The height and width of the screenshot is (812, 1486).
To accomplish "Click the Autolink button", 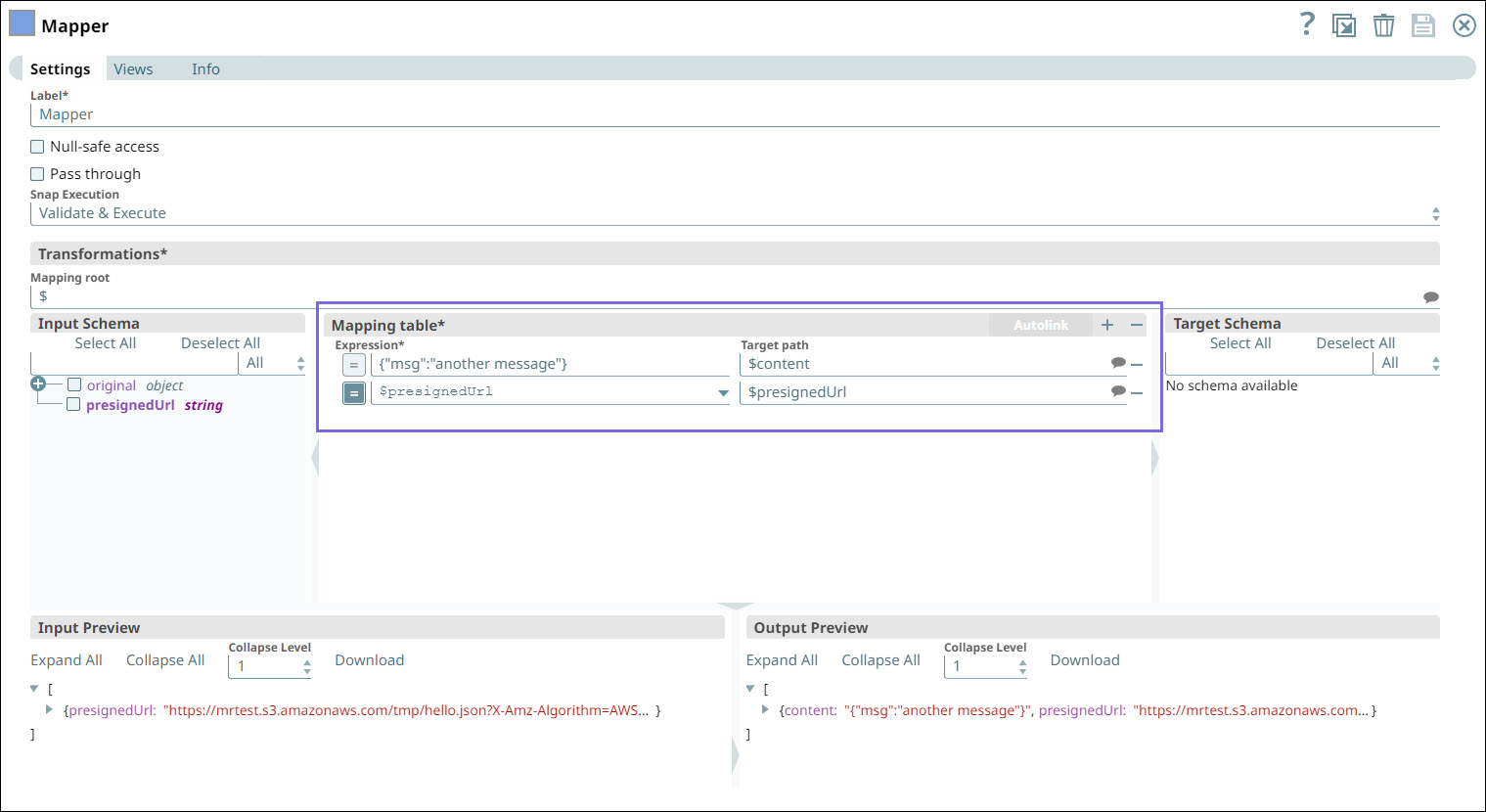I will click(x=1040, y=325).
